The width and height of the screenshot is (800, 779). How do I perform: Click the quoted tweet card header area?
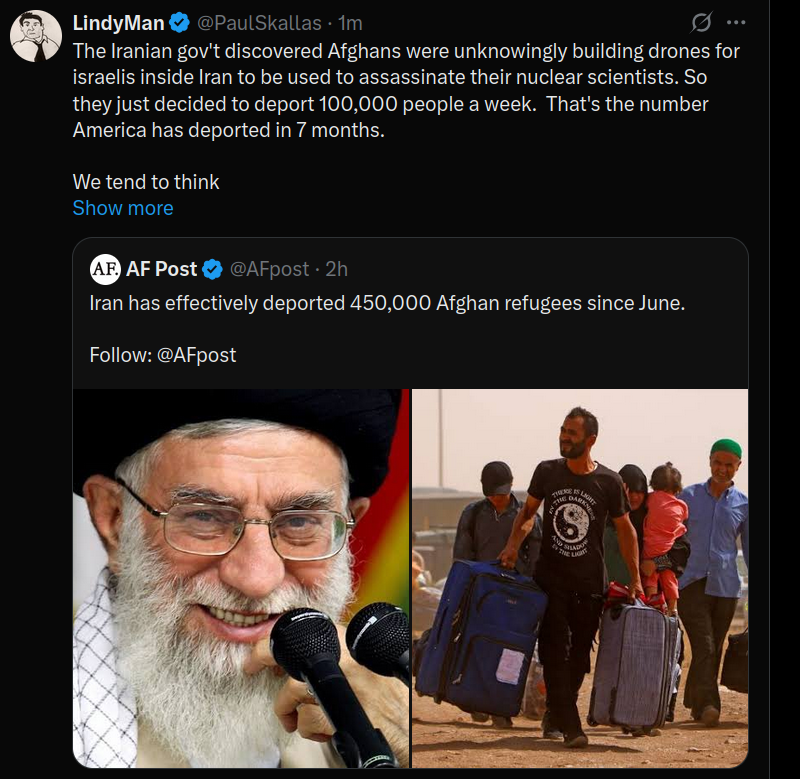click(411, 269)
